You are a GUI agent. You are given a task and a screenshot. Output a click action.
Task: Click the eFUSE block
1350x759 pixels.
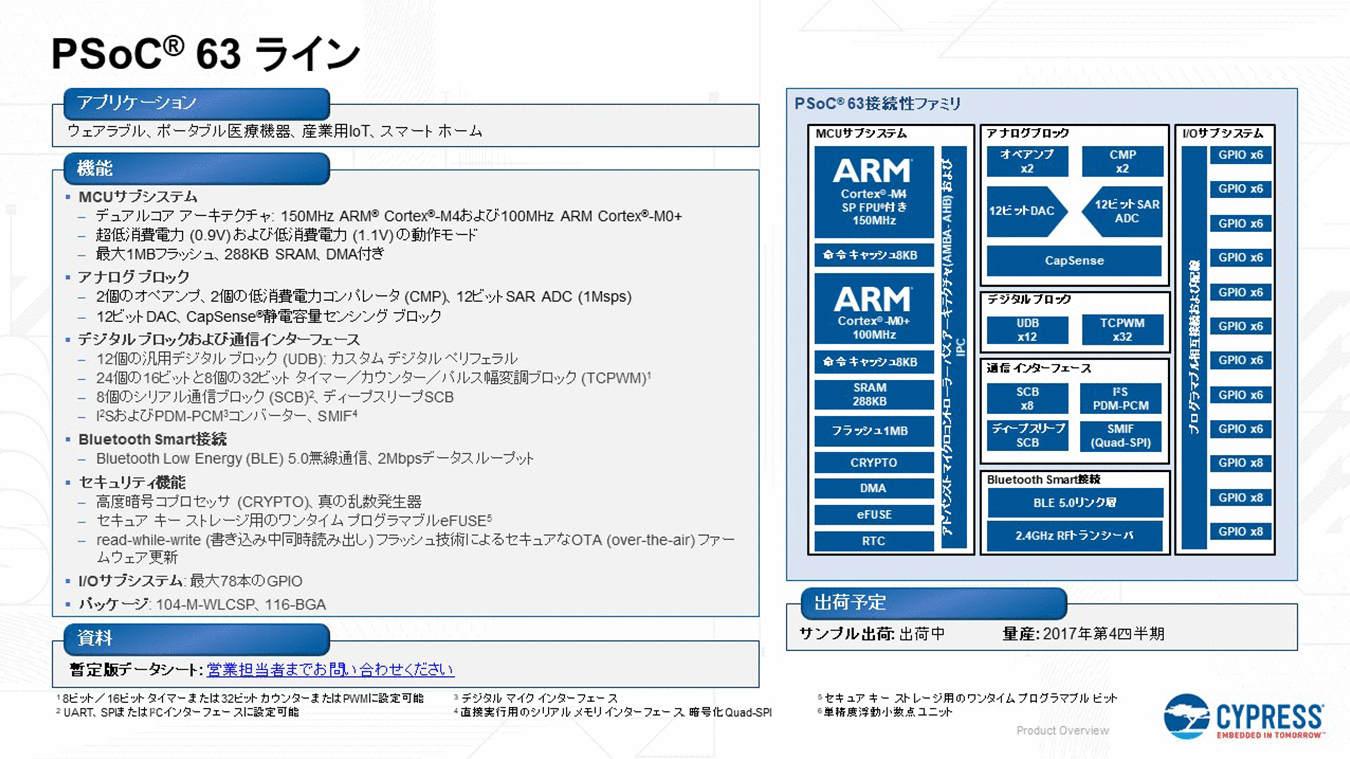tap(872, 515)
